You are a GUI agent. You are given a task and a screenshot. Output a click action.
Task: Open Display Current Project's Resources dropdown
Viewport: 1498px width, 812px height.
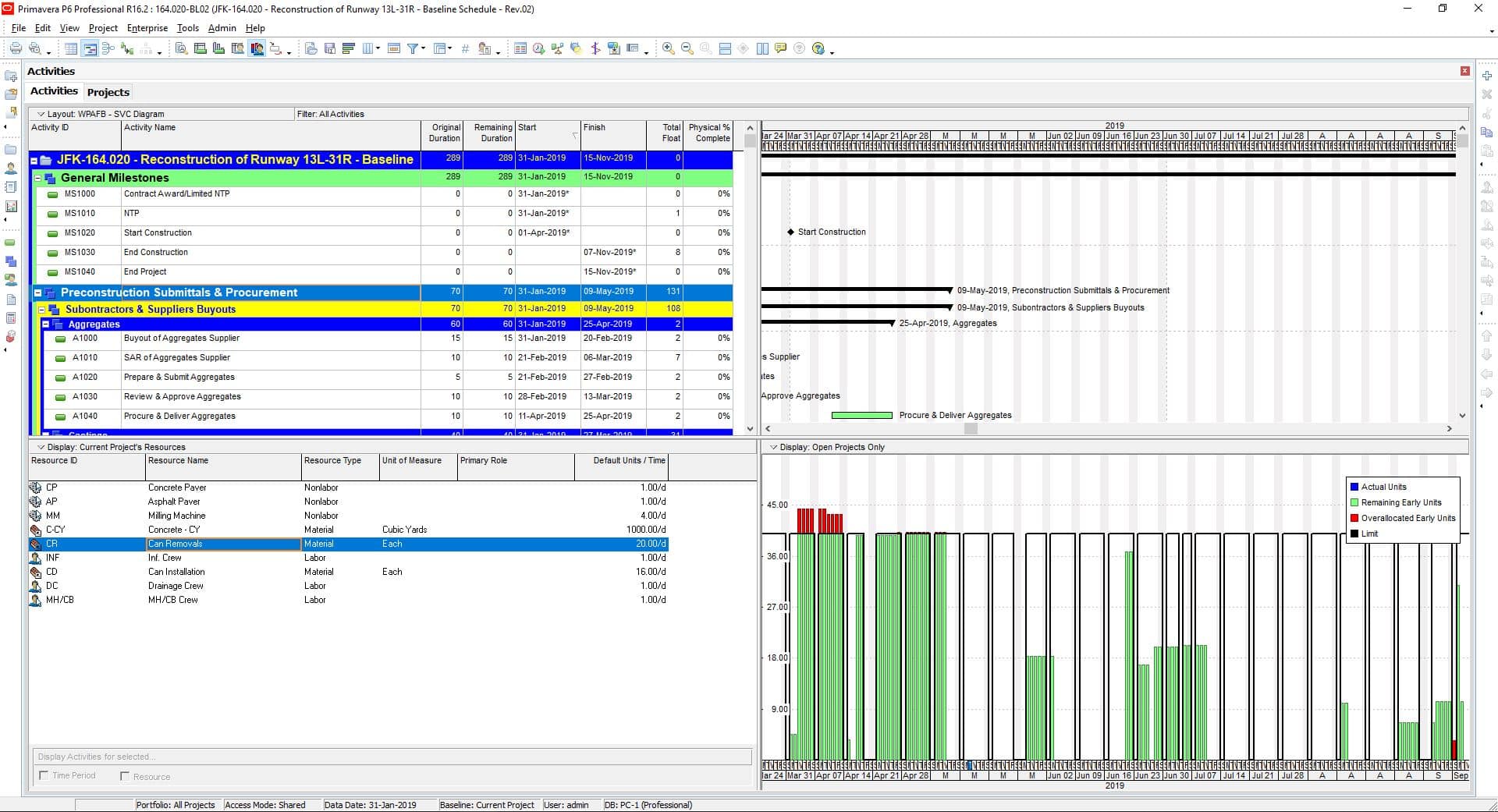[x=41, y=447]
